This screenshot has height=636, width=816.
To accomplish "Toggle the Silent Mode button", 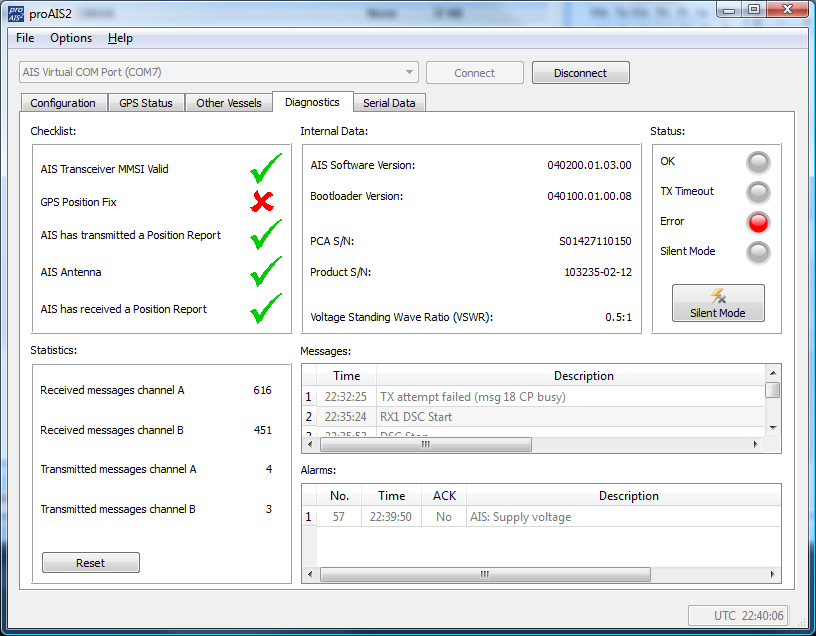I will pos(717,303).
